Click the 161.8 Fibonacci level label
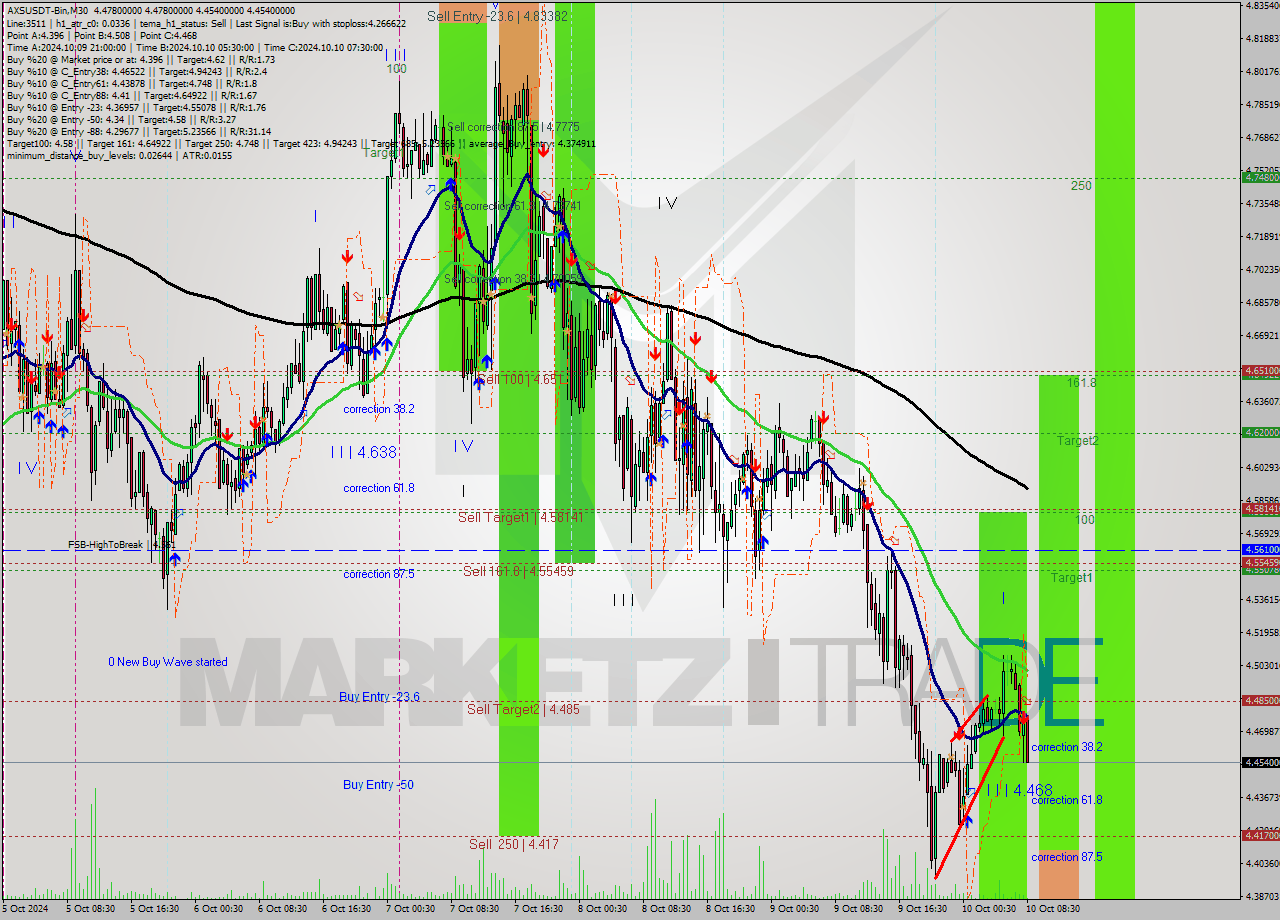The image size is (1280, 920). click(x=1082, y=383)
